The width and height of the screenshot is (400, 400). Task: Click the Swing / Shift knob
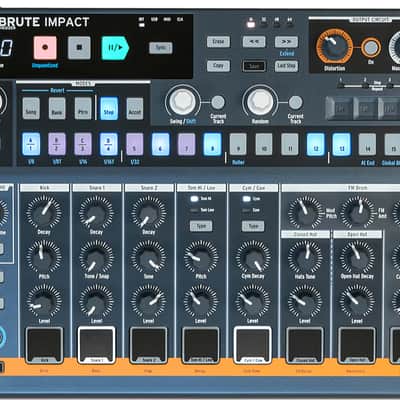tap(183, 101)
